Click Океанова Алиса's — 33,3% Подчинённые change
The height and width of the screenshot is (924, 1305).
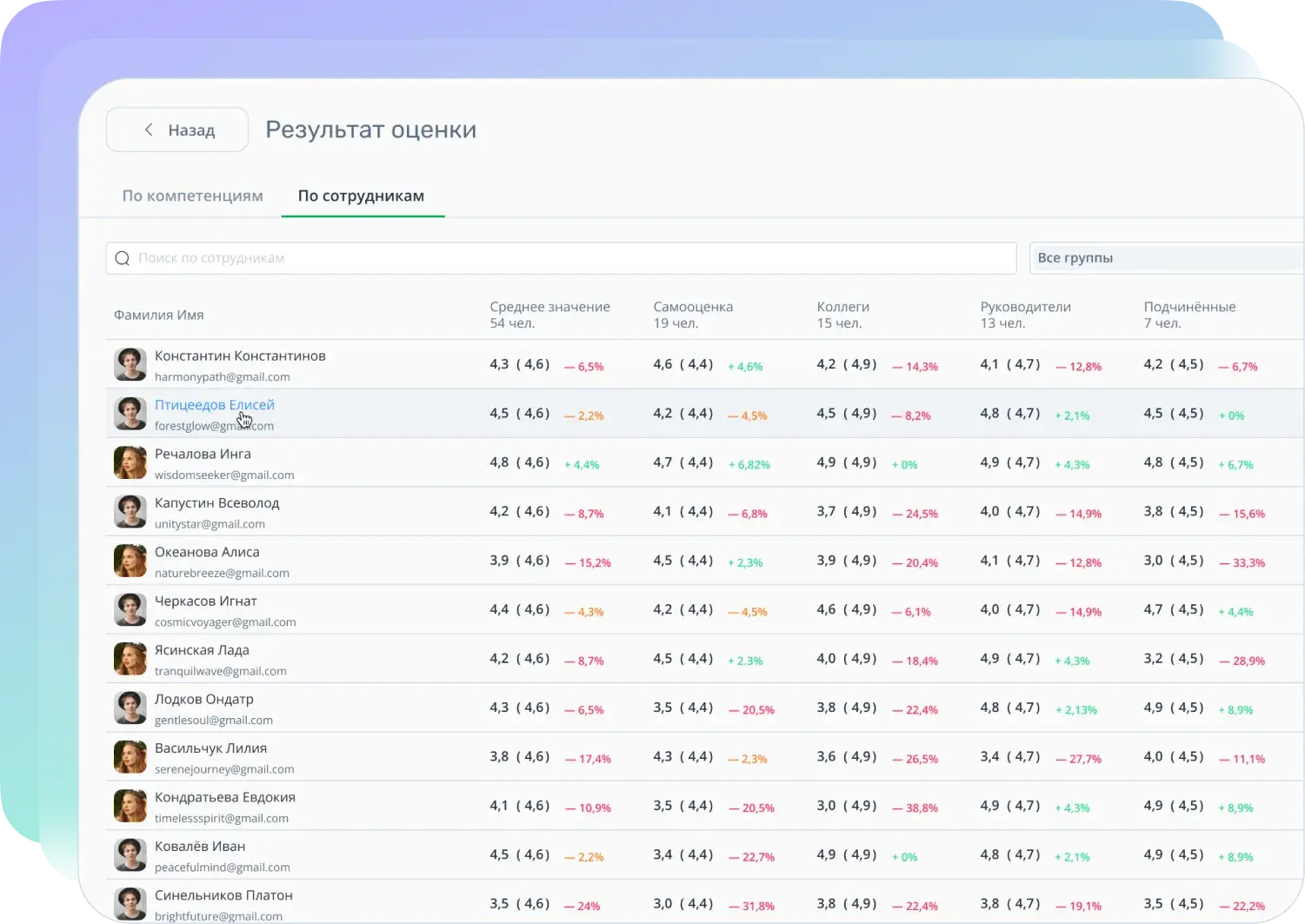[x=1242, y=563]
